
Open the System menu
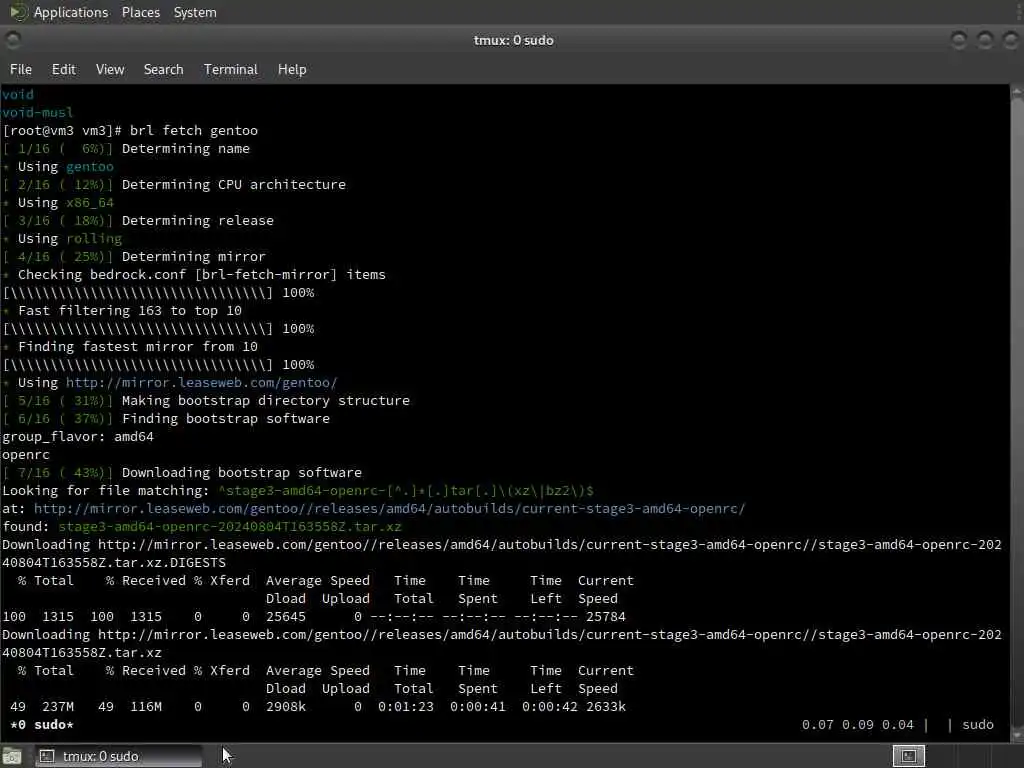(x=195, y=12)
